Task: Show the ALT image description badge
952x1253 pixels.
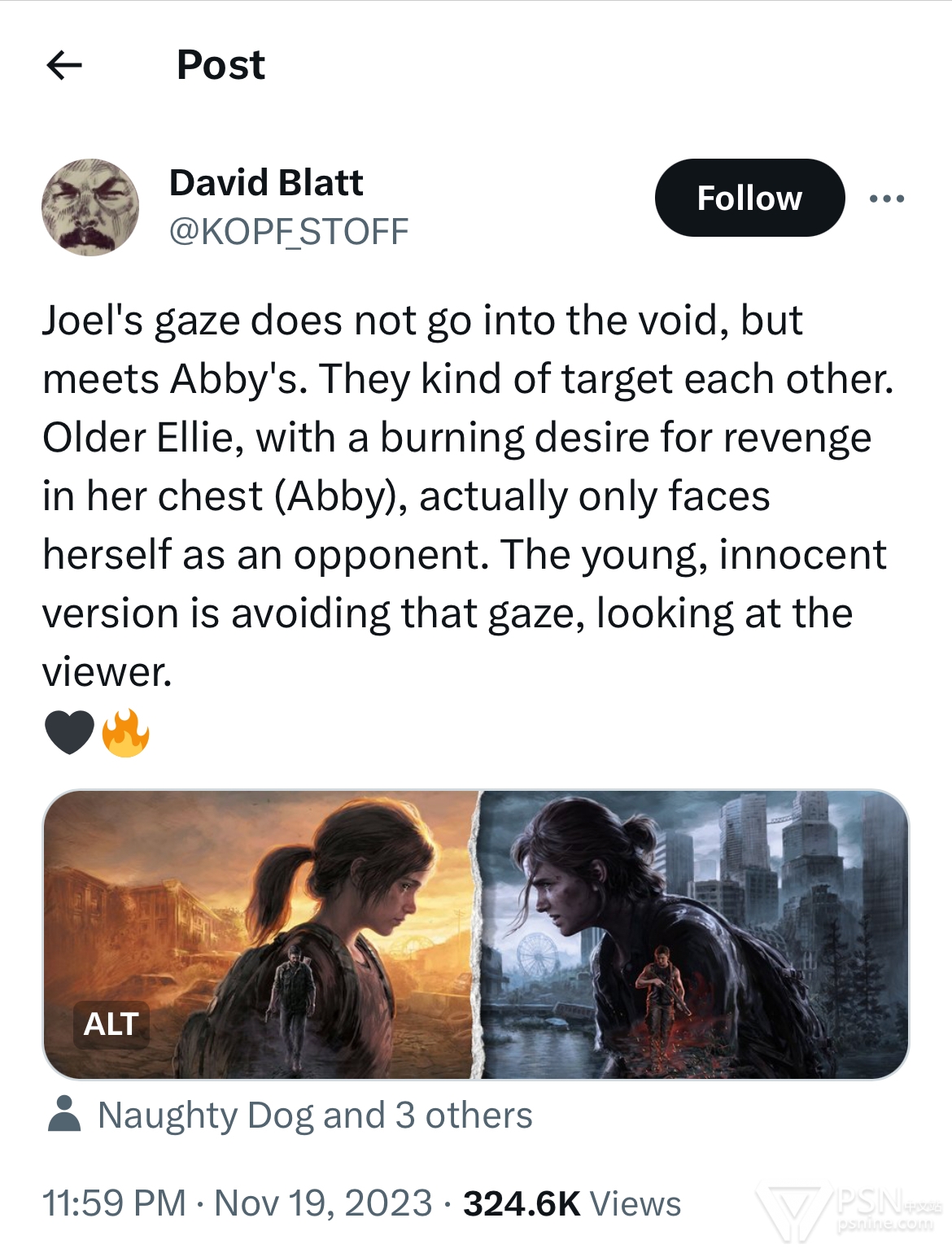Action: coord(111,1024)
